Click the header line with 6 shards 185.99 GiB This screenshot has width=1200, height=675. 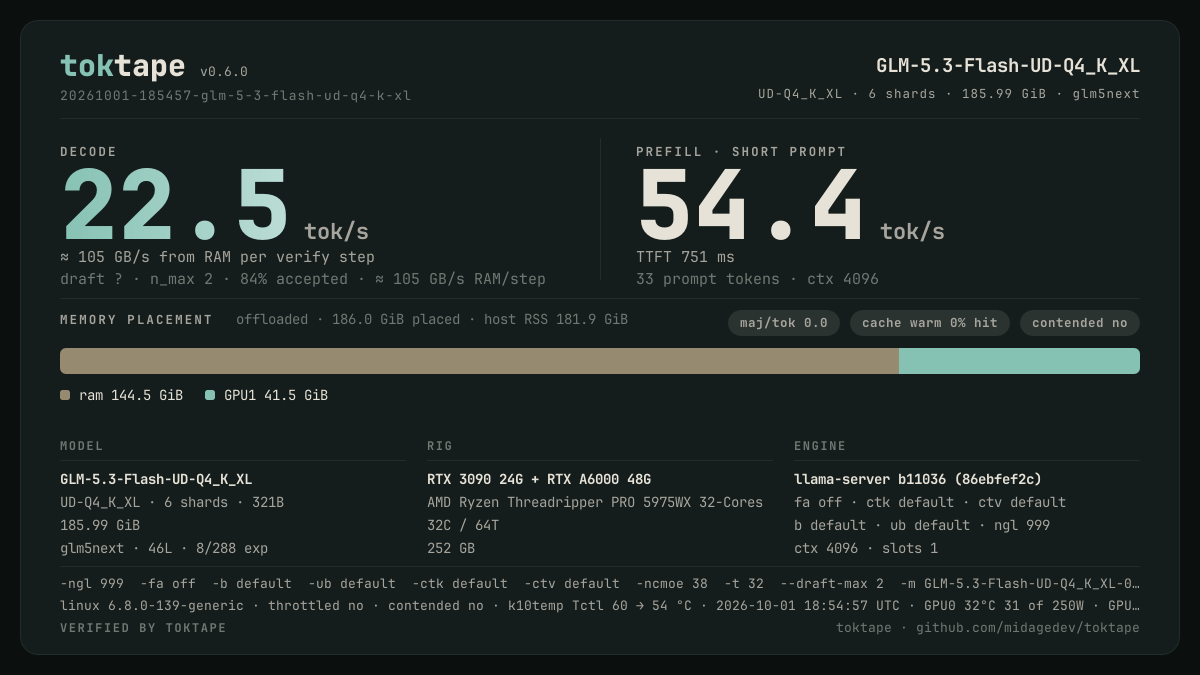(x=949, y=94)
